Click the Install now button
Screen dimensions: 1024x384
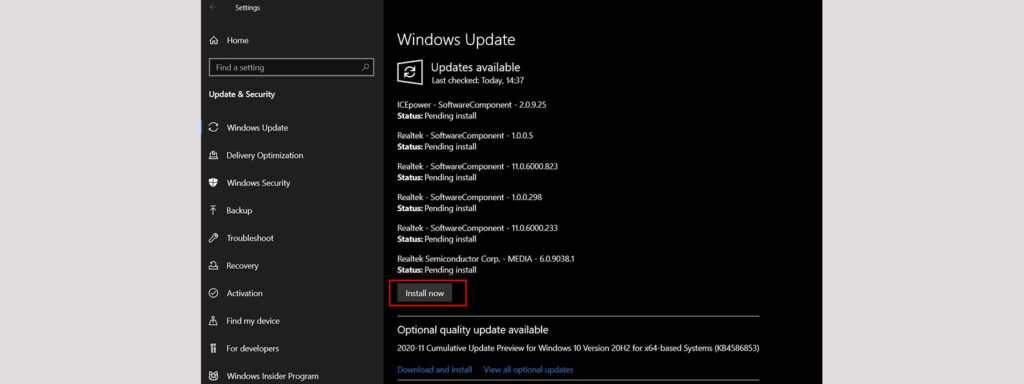424,293
